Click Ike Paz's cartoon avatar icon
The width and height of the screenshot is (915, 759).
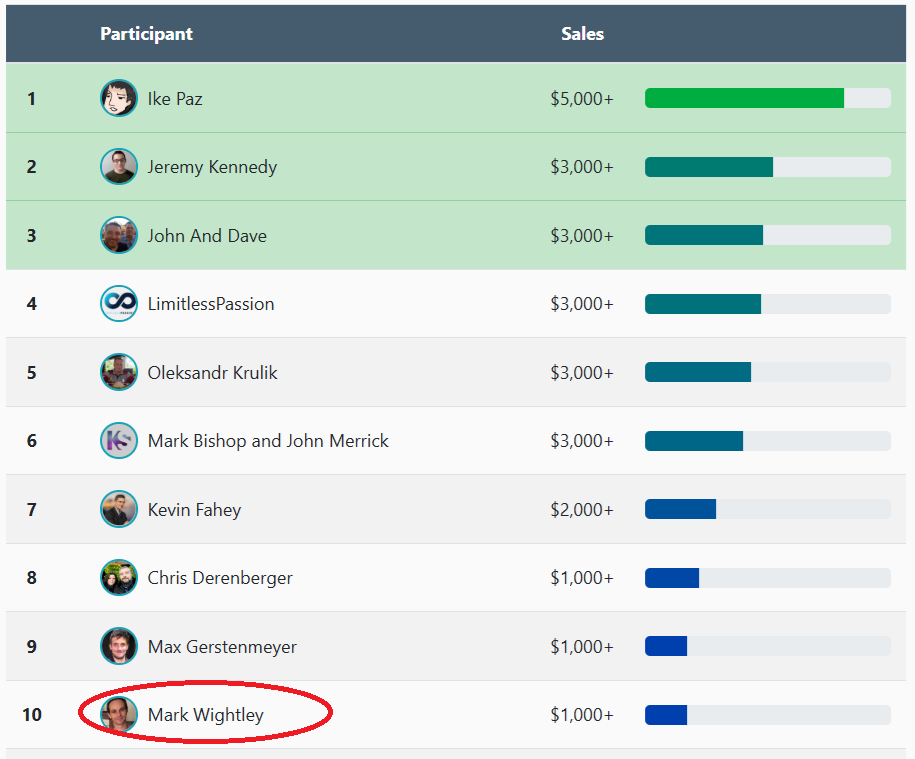coord(119,98)
